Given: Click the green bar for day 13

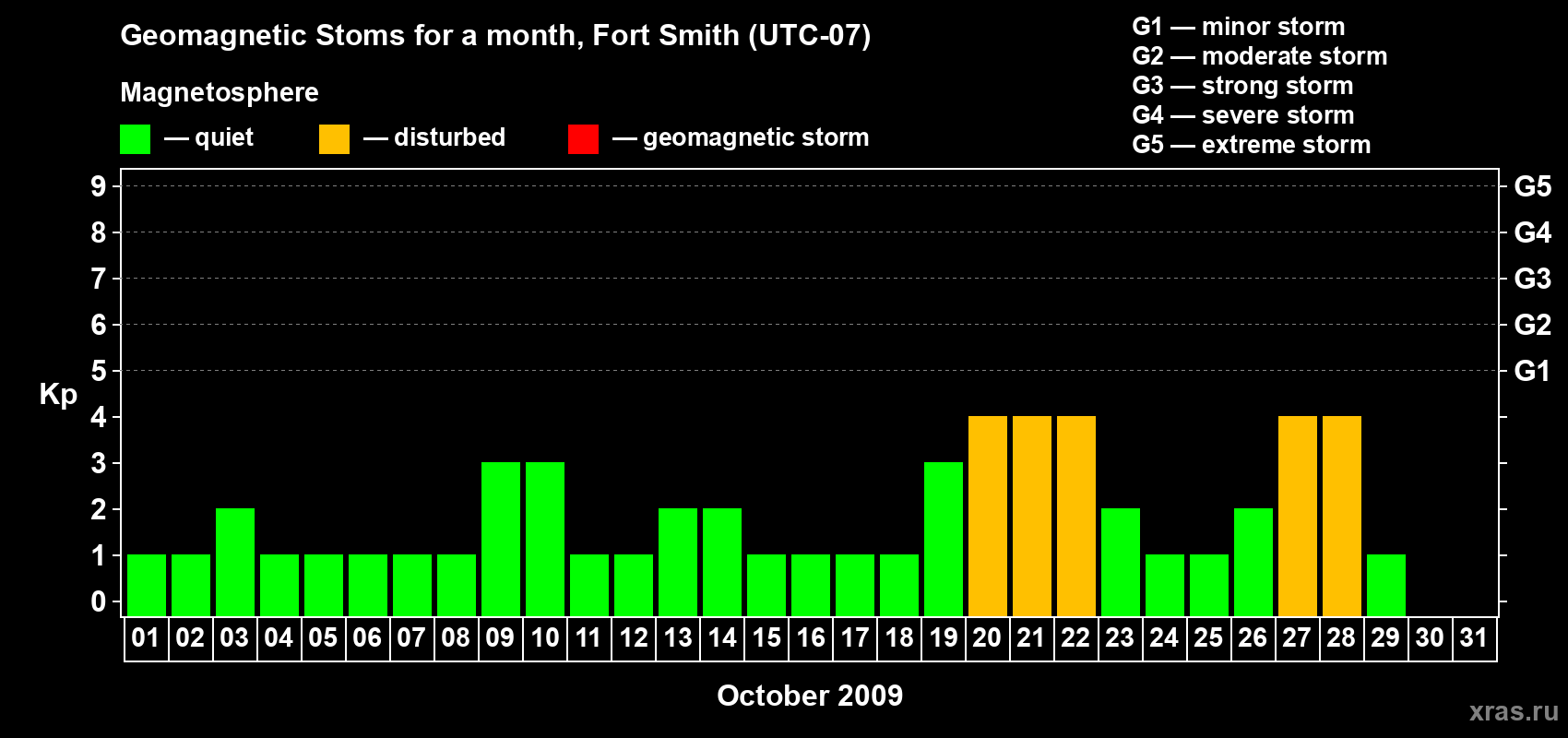Looking at the screenshot, I should pyautogui.click(x=678, y=562).
